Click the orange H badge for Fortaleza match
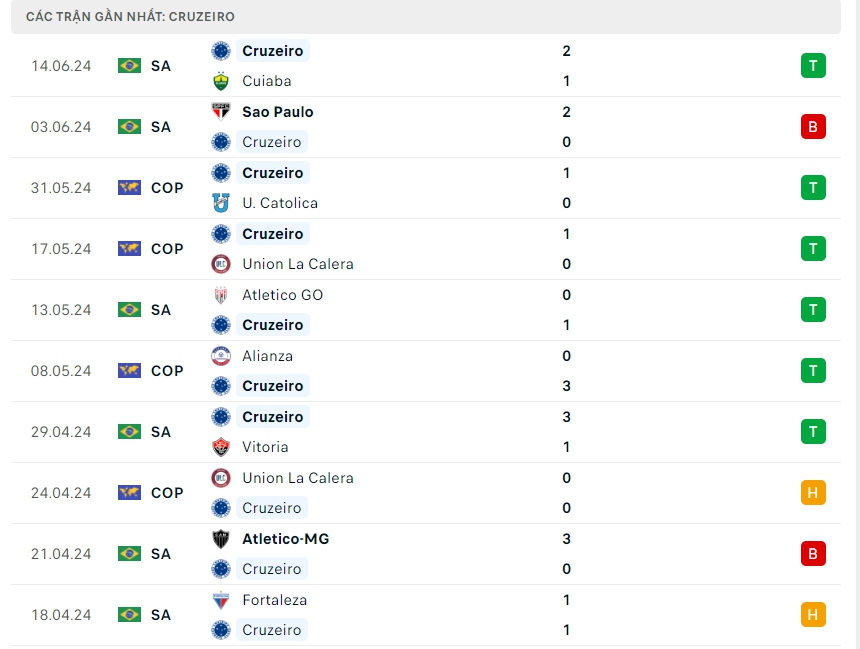The image size is (860, 649). (813, 615)
